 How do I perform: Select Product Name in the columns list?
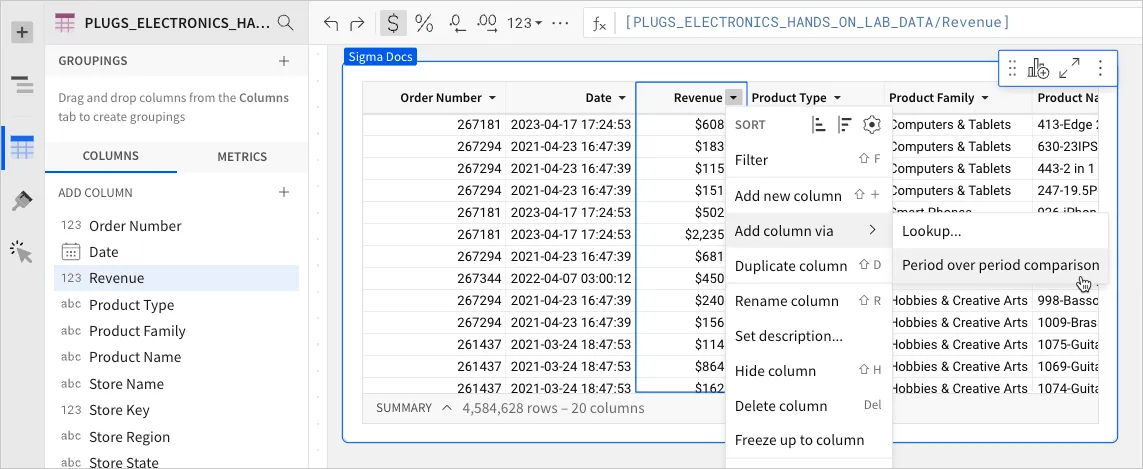point(176,357)
